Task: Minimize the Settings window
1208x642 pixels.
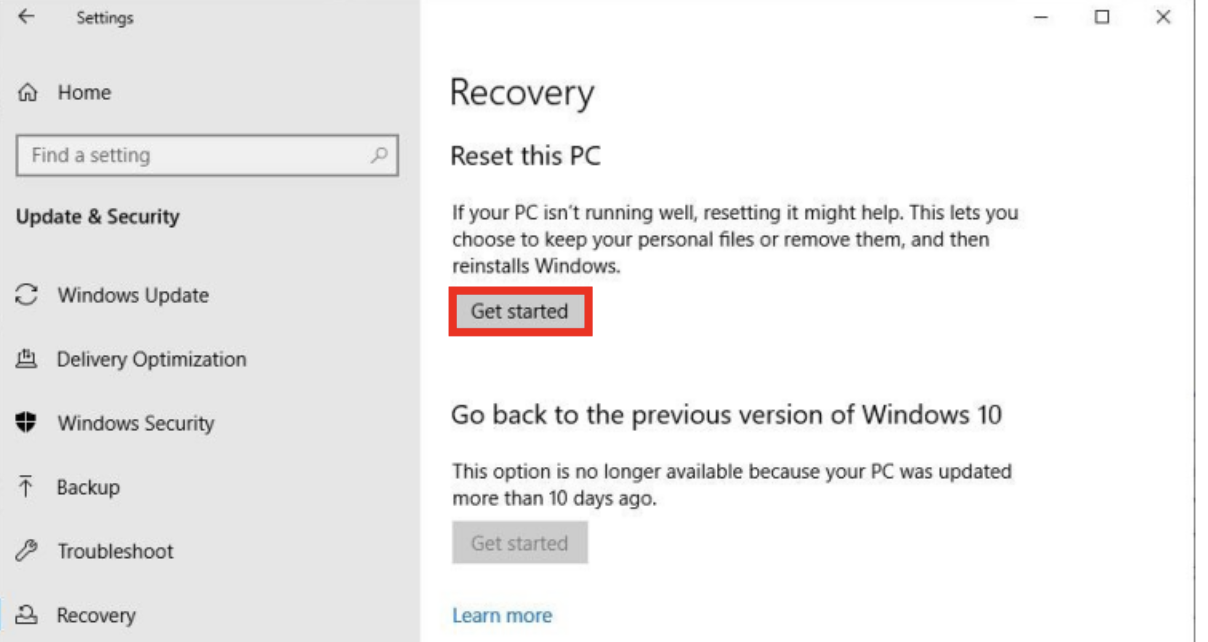Action: pyautogui.click(x=1040, y=17)
